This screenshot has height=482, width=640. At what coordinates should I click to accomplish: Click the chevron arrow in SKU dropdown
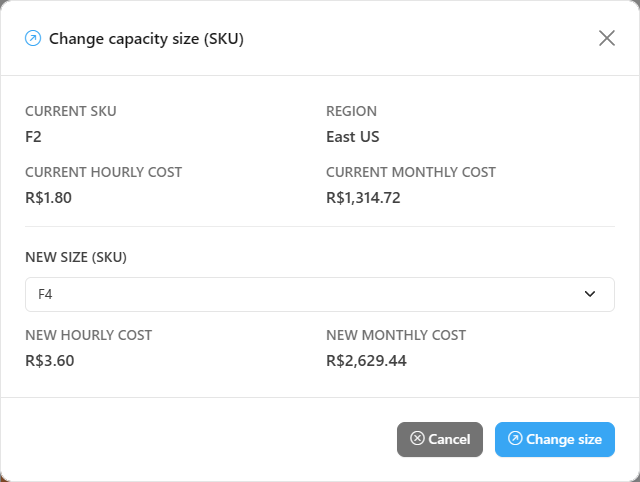589,294
